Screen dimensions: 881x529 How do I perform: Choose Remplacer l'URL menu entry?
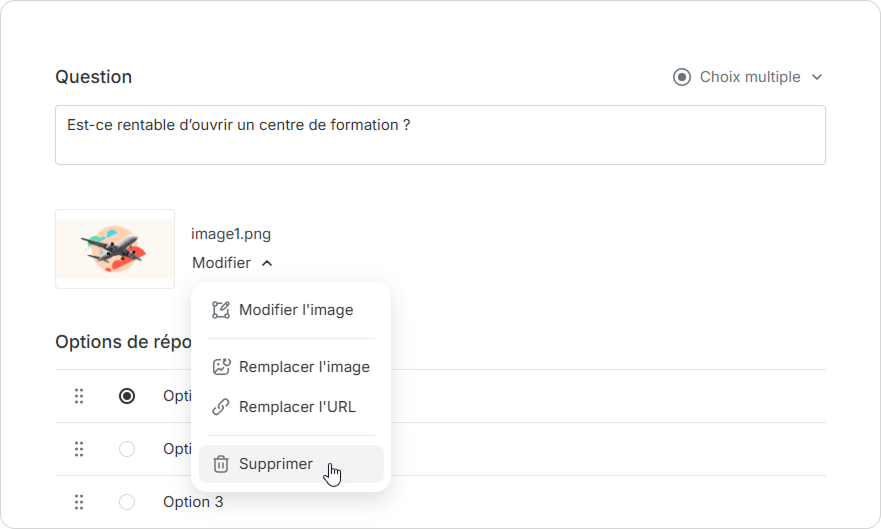[x=296, y=407]
